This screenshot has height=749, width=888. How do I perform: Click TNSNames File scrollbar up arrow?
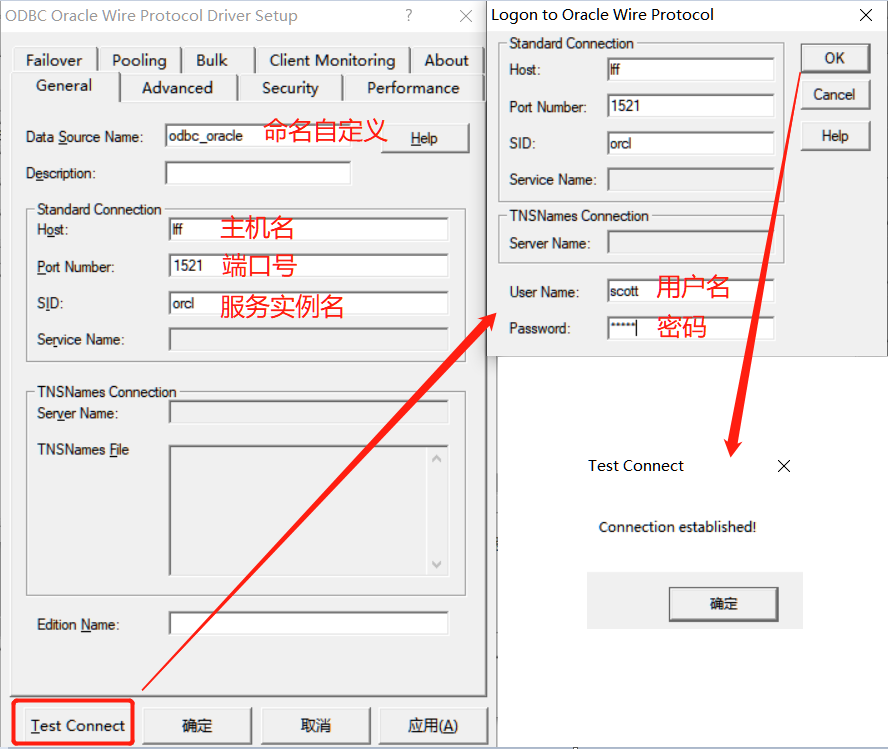click(x=437, y=459)
